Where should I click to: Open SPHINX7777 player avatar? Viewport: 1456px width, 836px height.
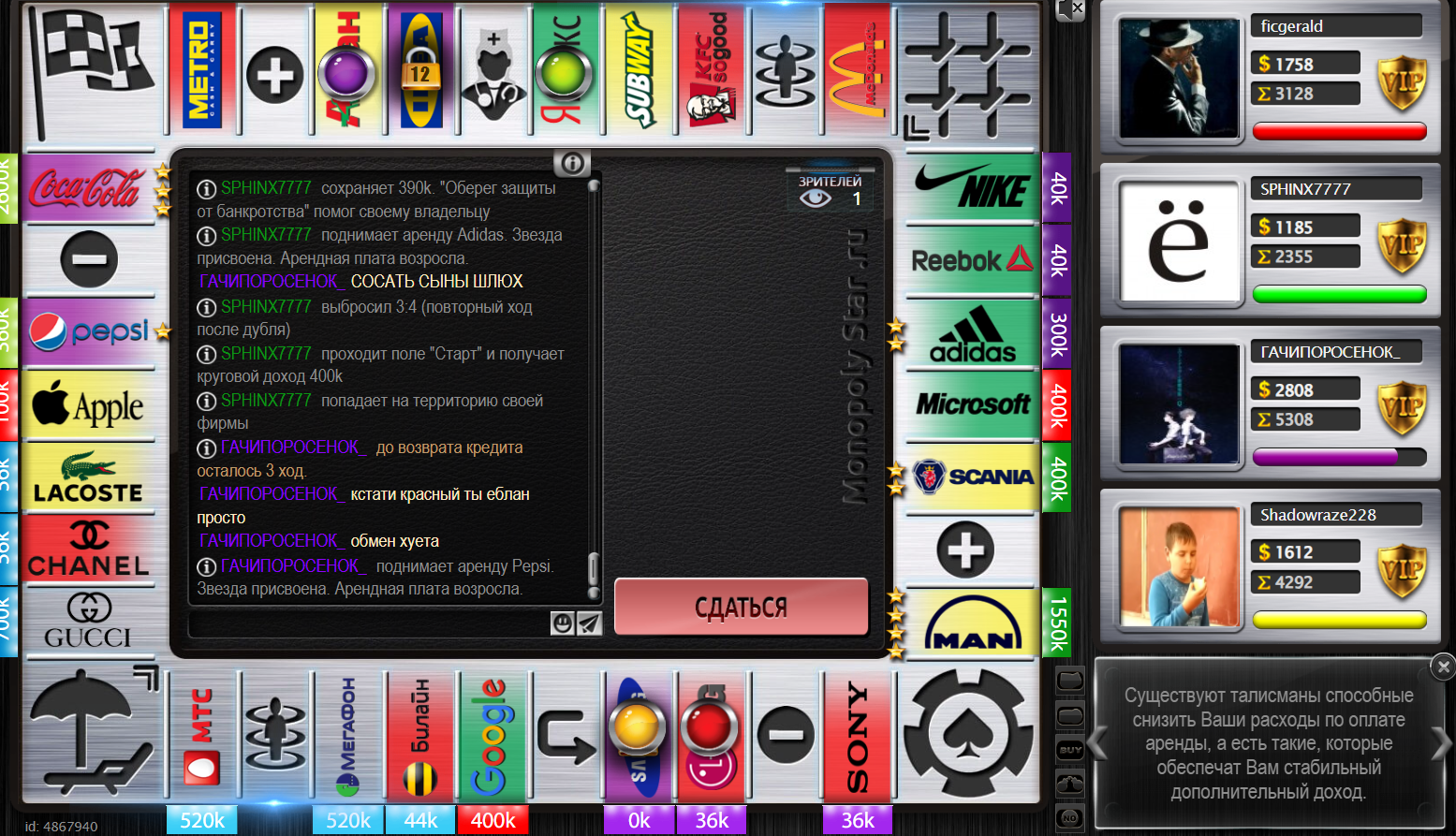click(x=1178, y=242)
